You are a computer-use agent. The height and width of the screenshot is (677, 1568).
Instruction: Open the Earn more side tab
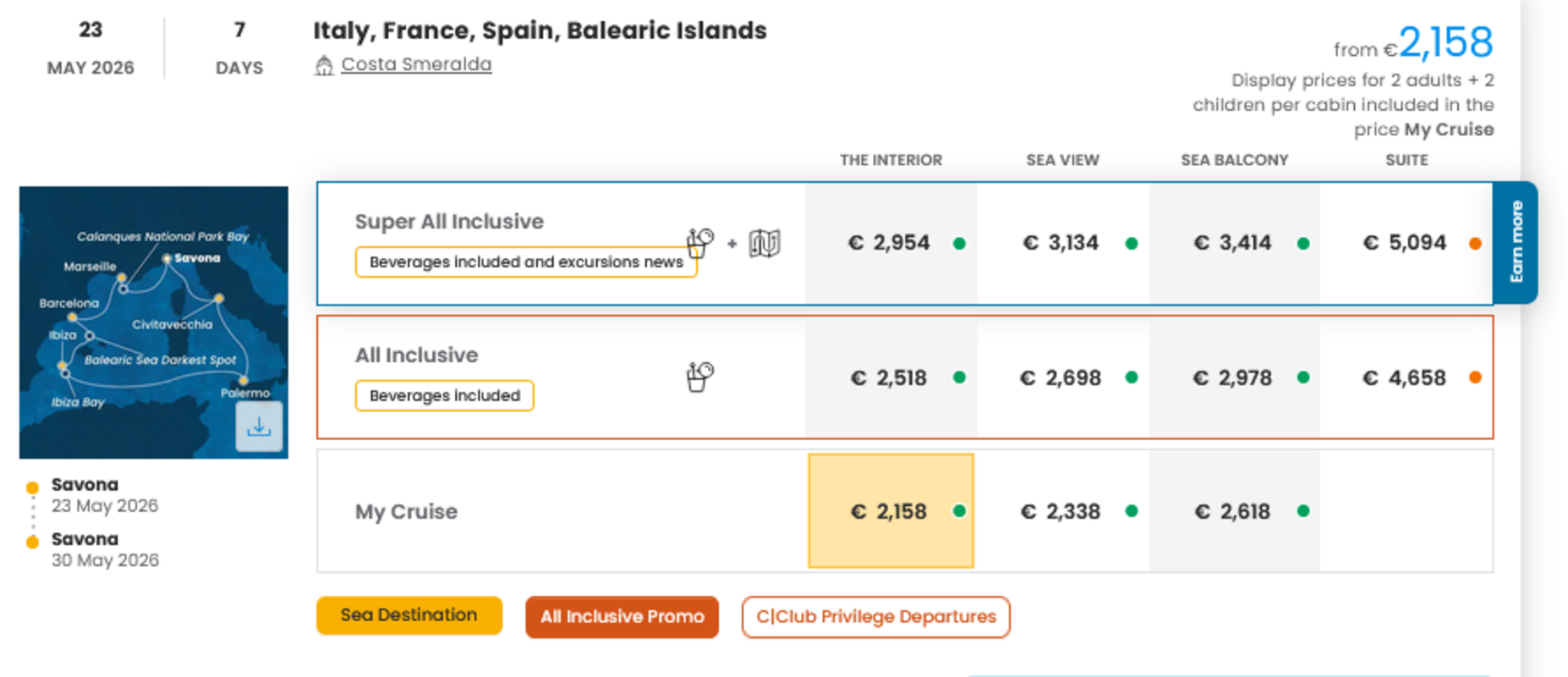[x=1516, y=242]
